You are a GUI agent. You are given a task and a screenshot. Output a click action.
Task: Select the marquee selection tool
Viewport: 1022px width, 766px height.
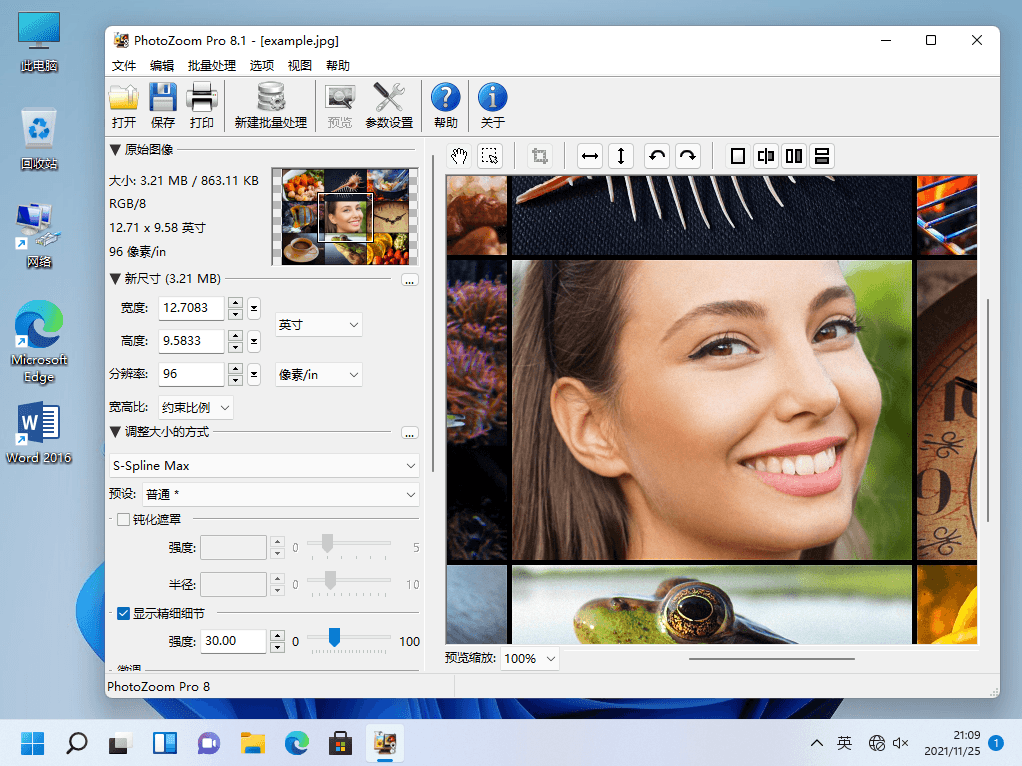[x=489, y=156]
